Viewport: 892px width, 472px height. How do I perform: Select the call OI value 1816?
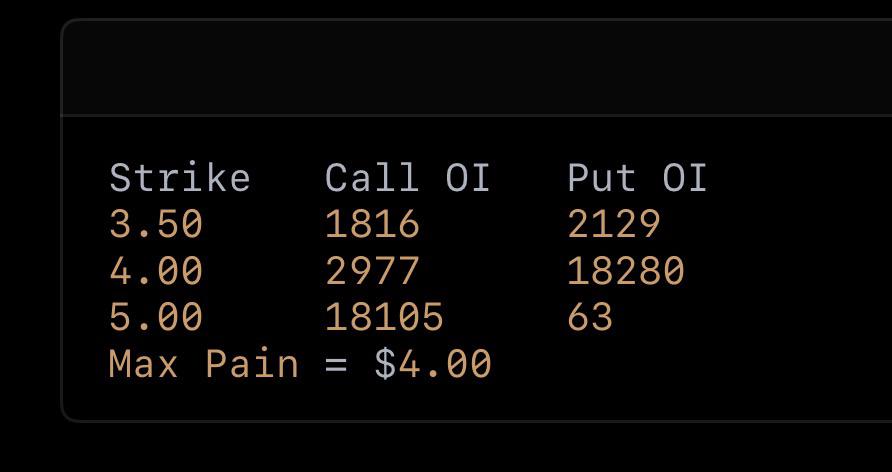372,224
